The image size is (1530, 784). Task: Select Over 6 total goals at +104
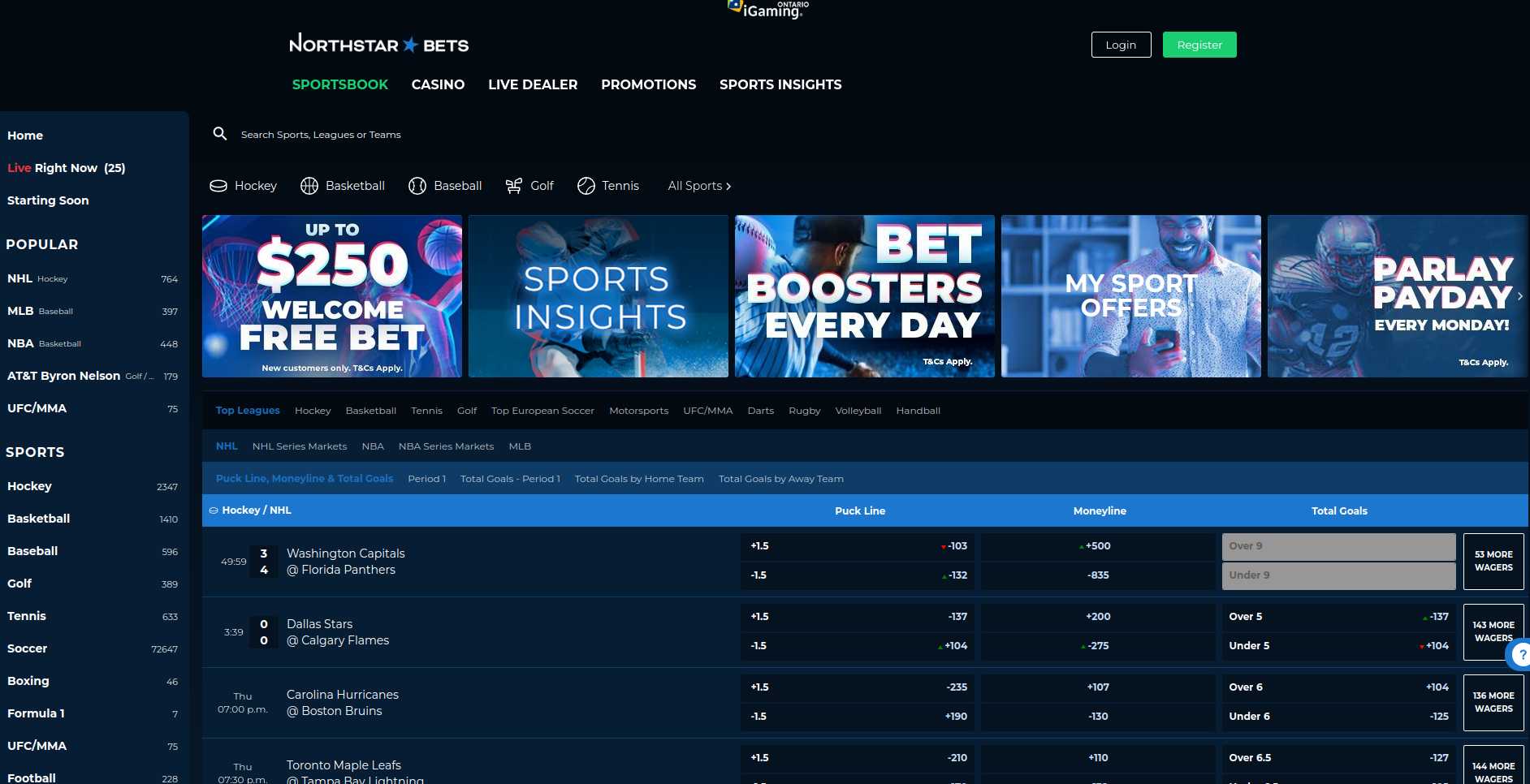(1338, 687)
